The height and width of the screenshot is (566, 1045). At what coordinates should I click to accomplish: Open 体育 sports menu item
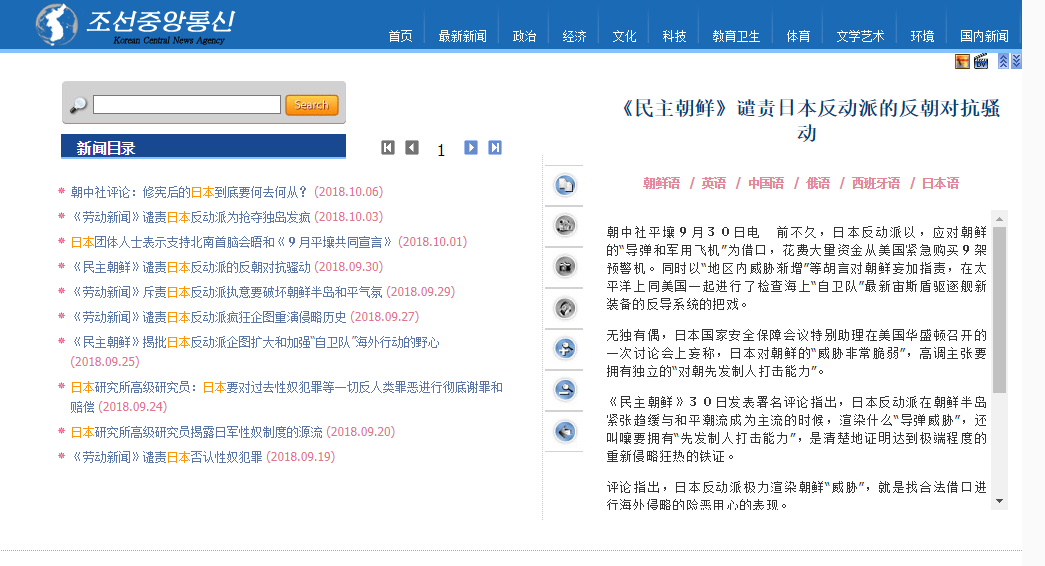(x=798, y=36)
